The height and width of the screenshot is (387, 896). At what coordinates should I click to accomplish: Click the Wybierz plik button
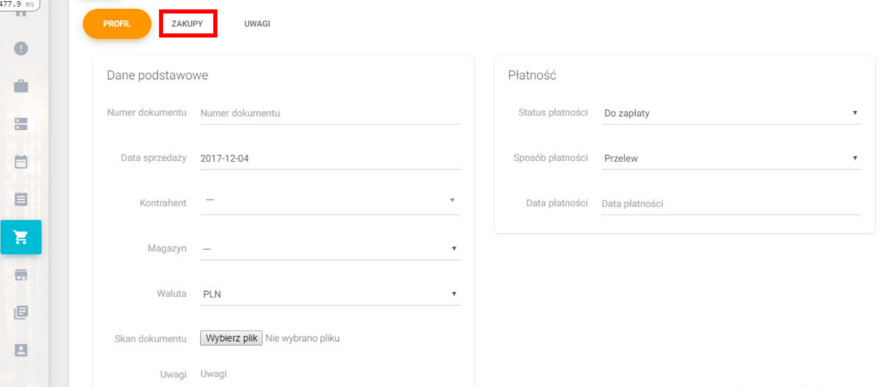point(231,338)
